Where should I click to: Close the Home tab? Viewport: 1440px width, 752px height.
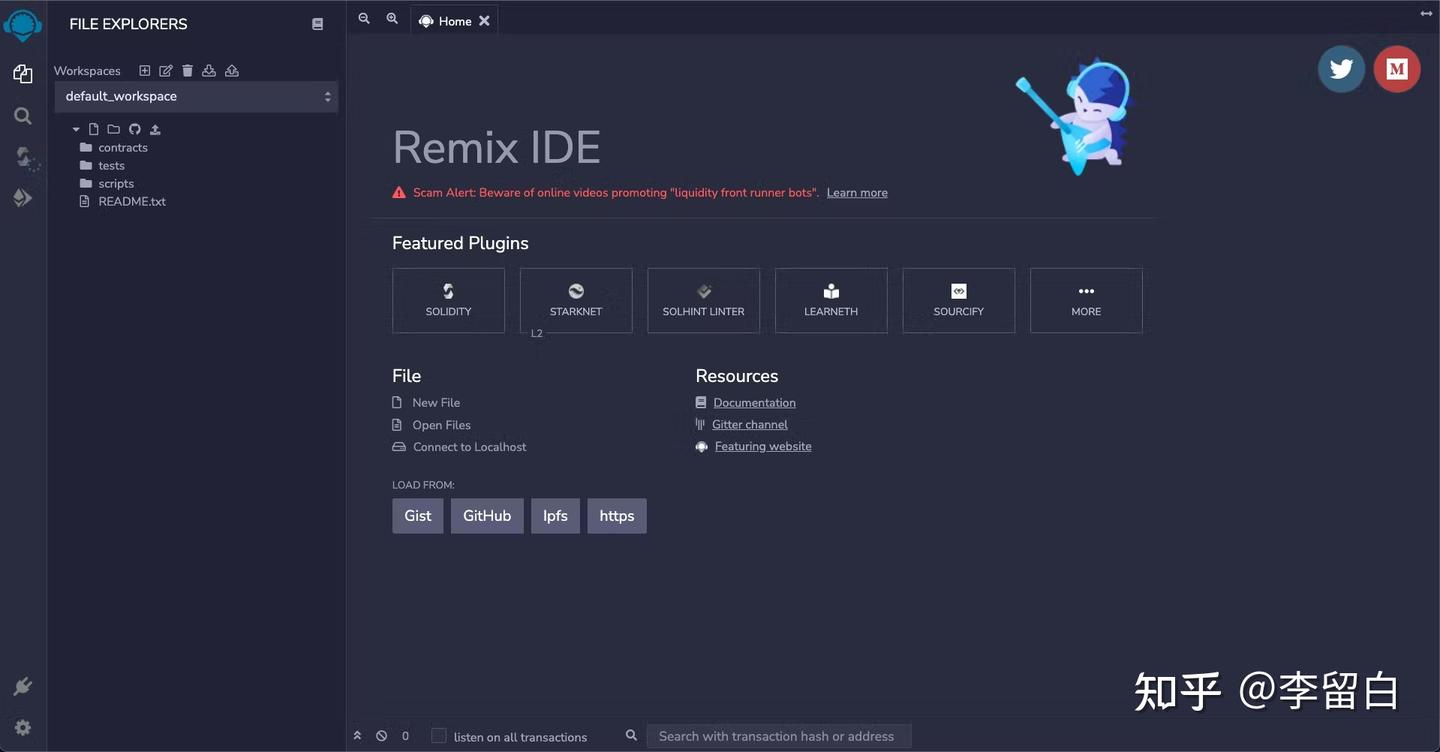[x=484, y=20]
